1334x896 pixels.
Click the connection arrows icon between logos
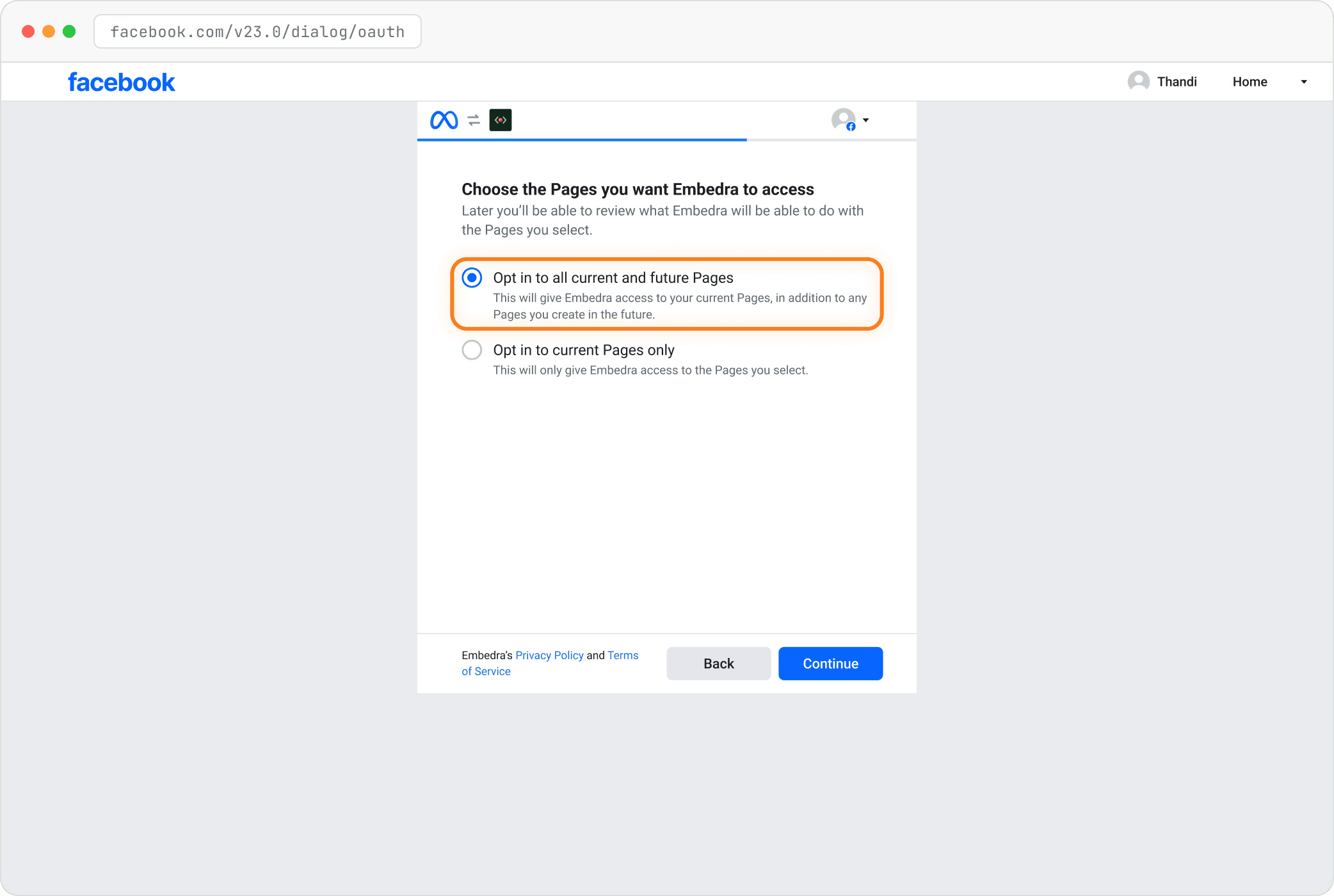tap(474, 120)
